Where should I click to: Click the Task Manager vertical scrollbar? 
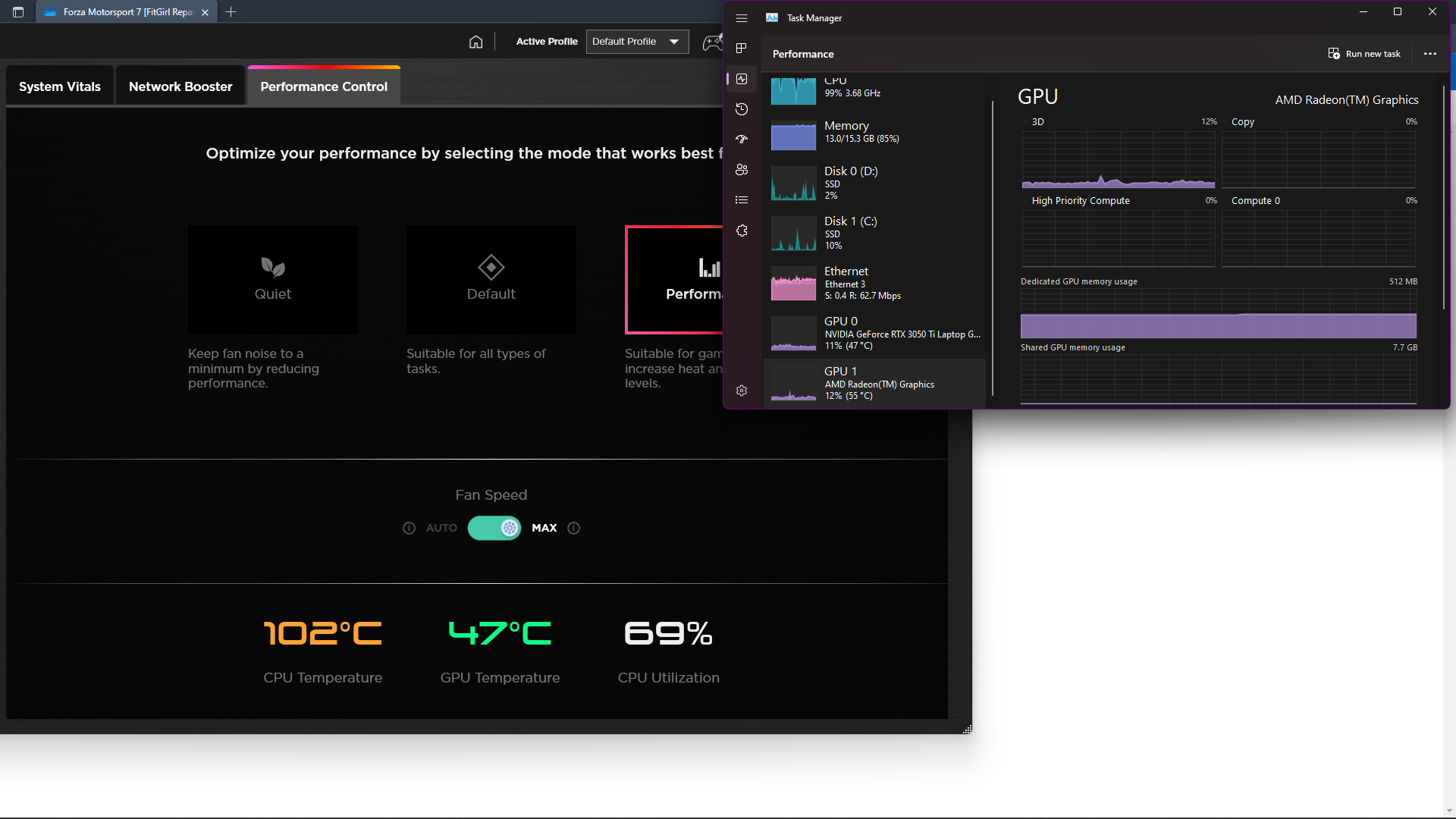[x=1444, y=197]
